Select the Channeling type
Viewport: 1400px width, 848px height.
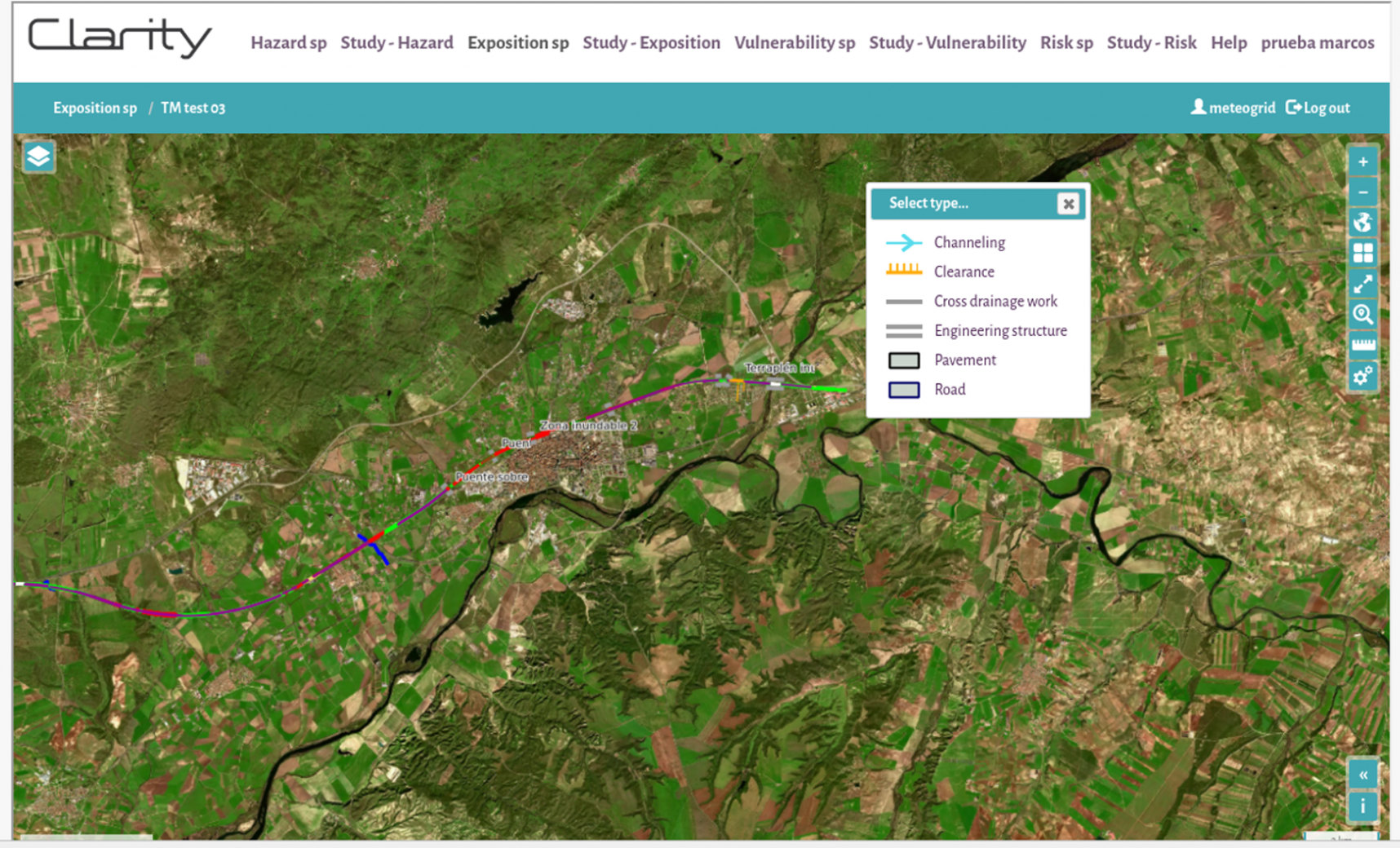(968, 242)
